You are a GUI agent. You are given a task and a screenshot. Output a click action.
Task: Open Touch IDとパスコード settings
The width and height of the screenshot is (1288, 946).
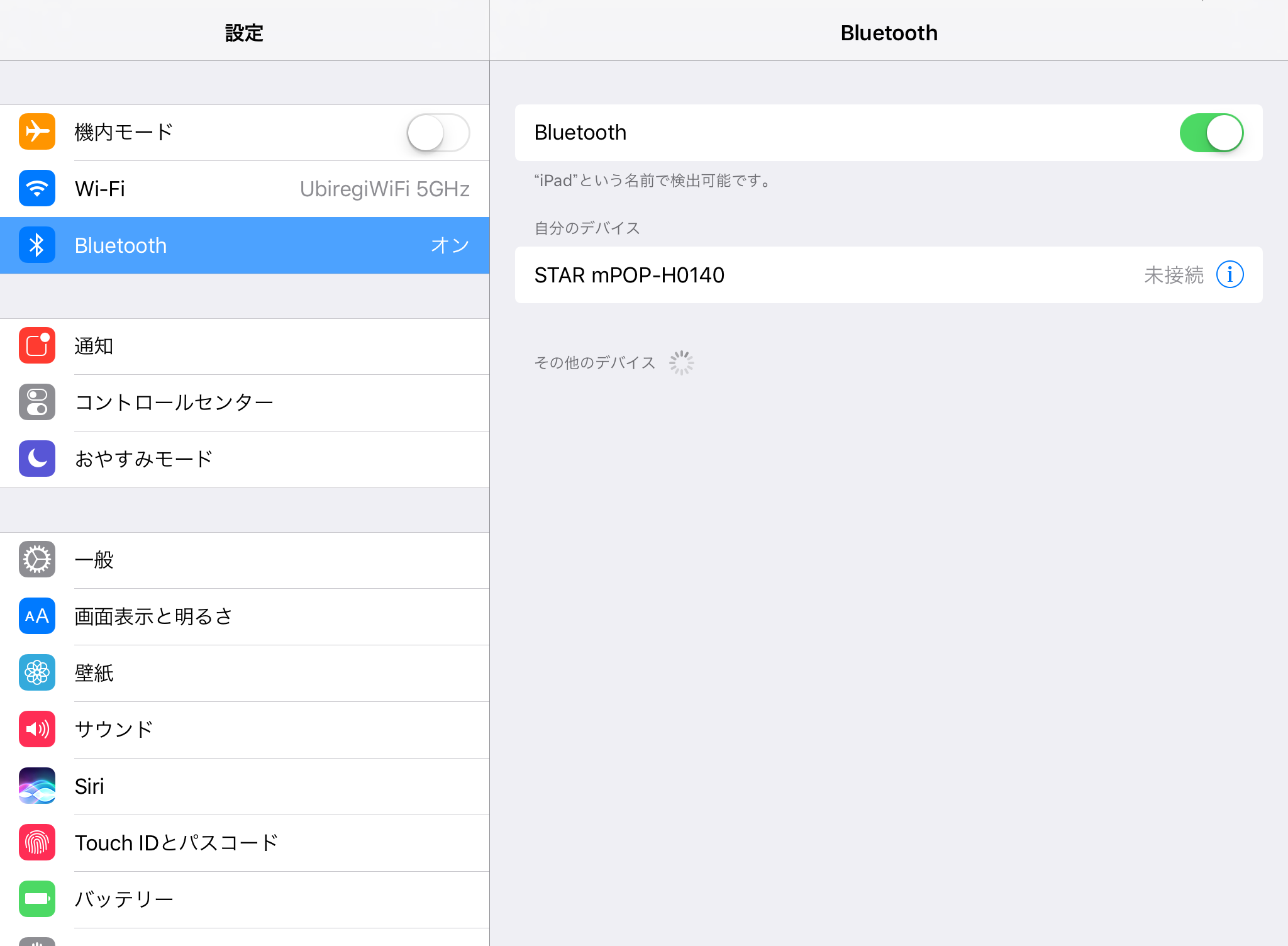(245, 843)
